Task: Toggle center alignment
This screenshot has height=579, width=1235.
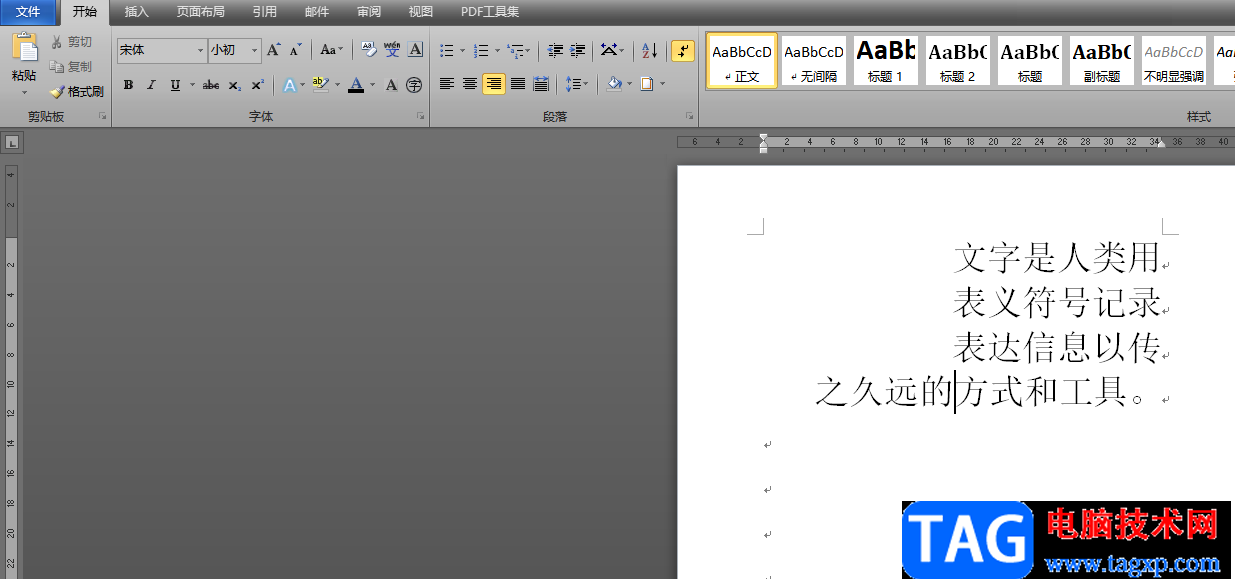Action: click(470, 84)
